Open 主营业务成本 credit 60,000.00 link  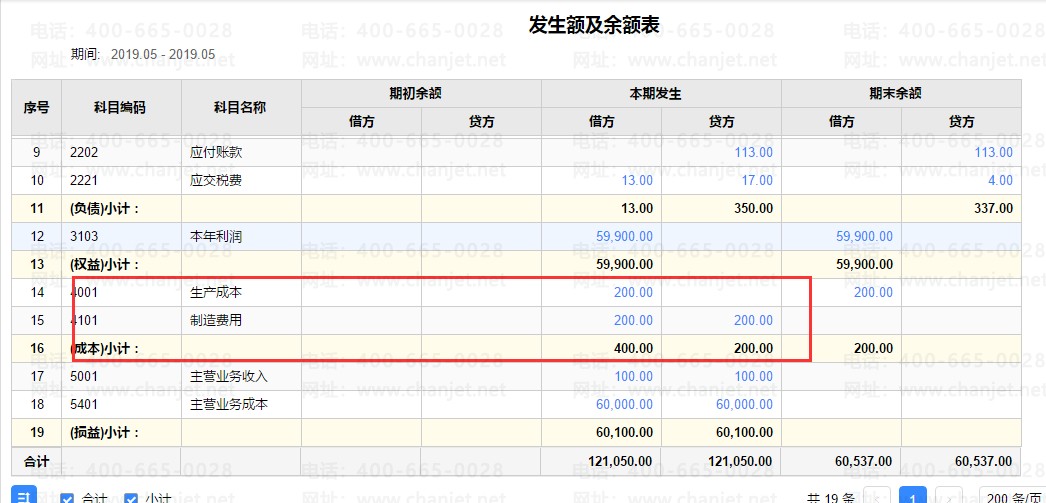point(744,404)
